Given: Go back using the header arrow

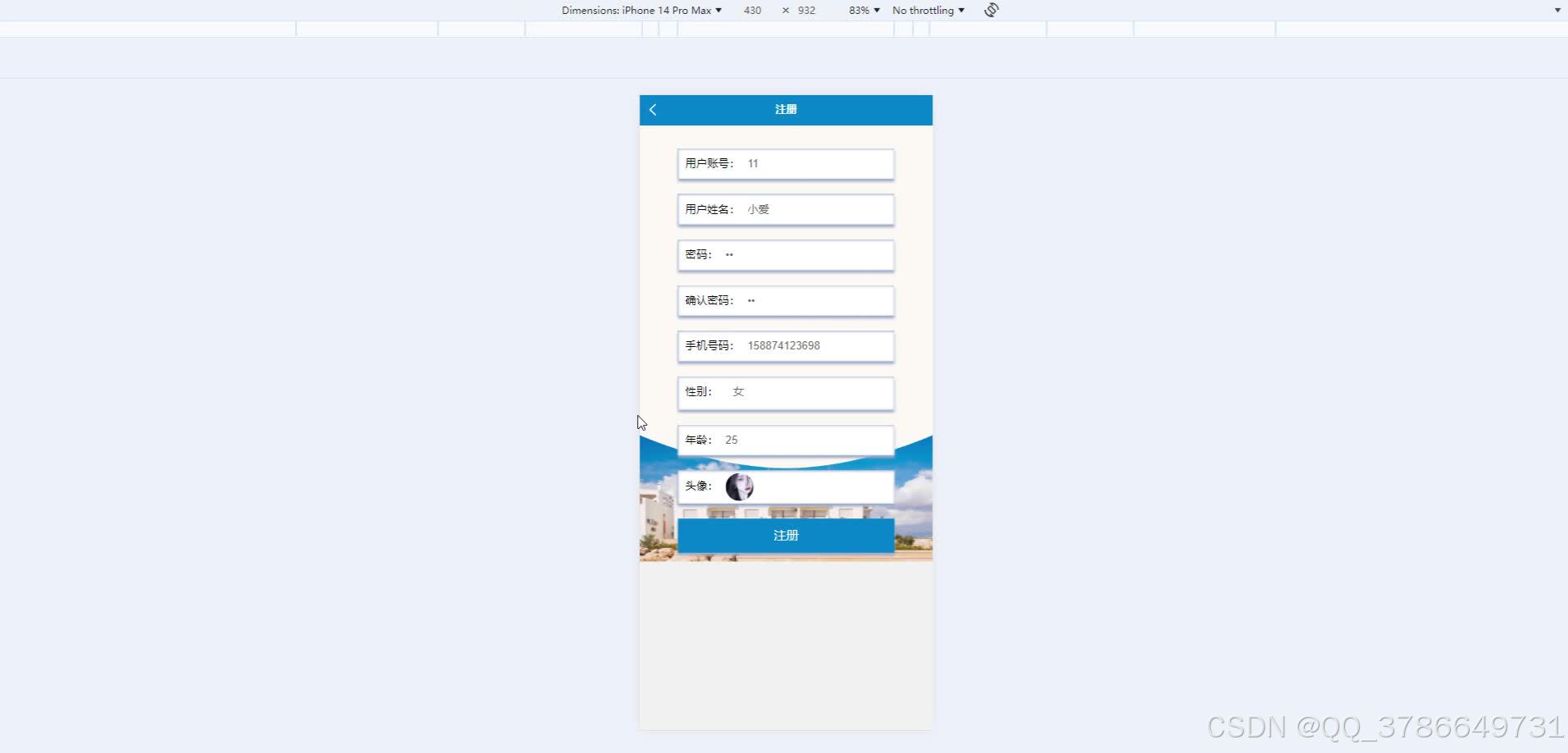Looking at the screenshot, I should (653, 110).
